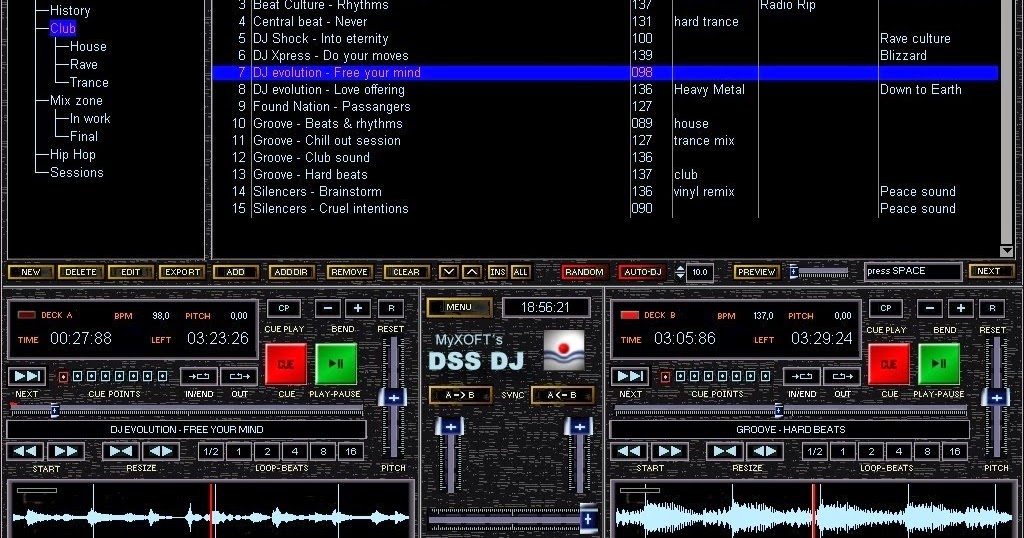Bend Deck A pitch down with minus
1024x538 pixels.
pyautogui.click(x=328, y=308)
